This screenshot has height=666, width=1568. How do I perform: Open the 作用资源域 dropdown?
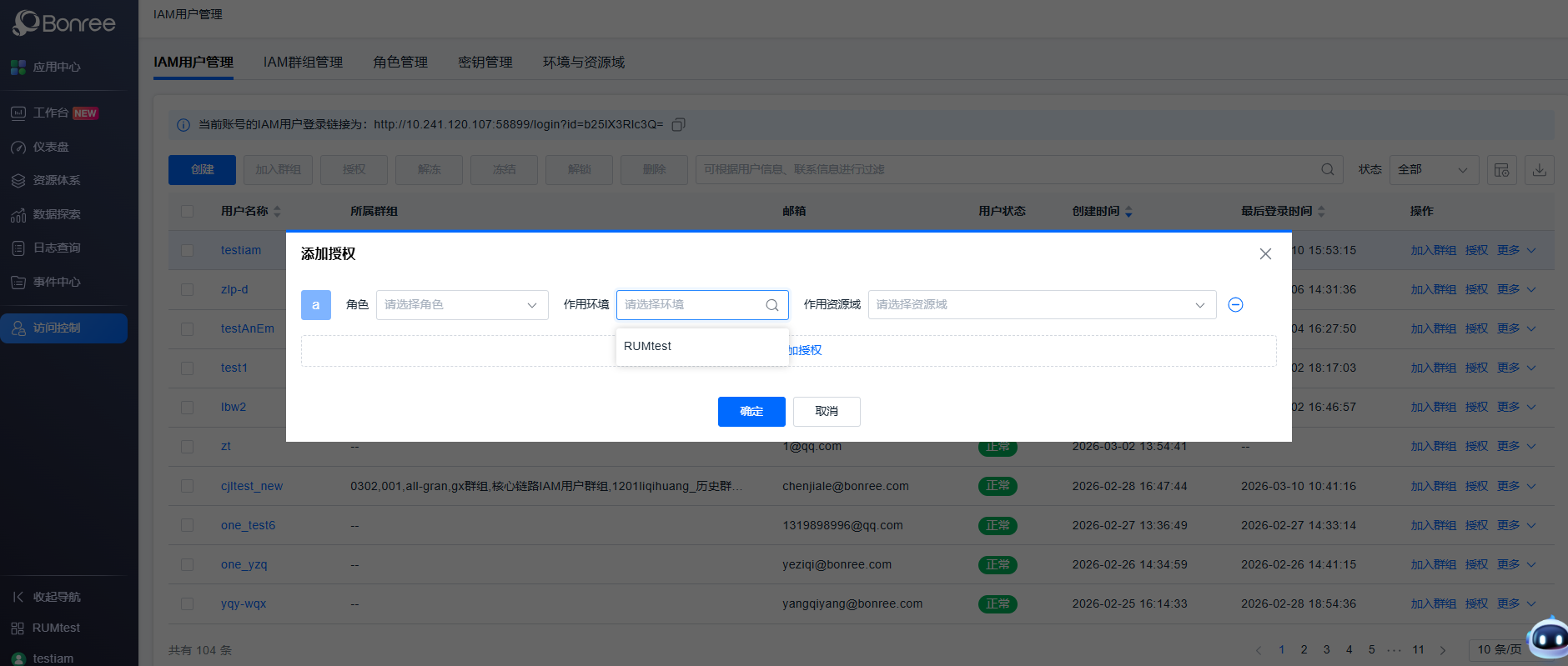tap(1042, 305)
